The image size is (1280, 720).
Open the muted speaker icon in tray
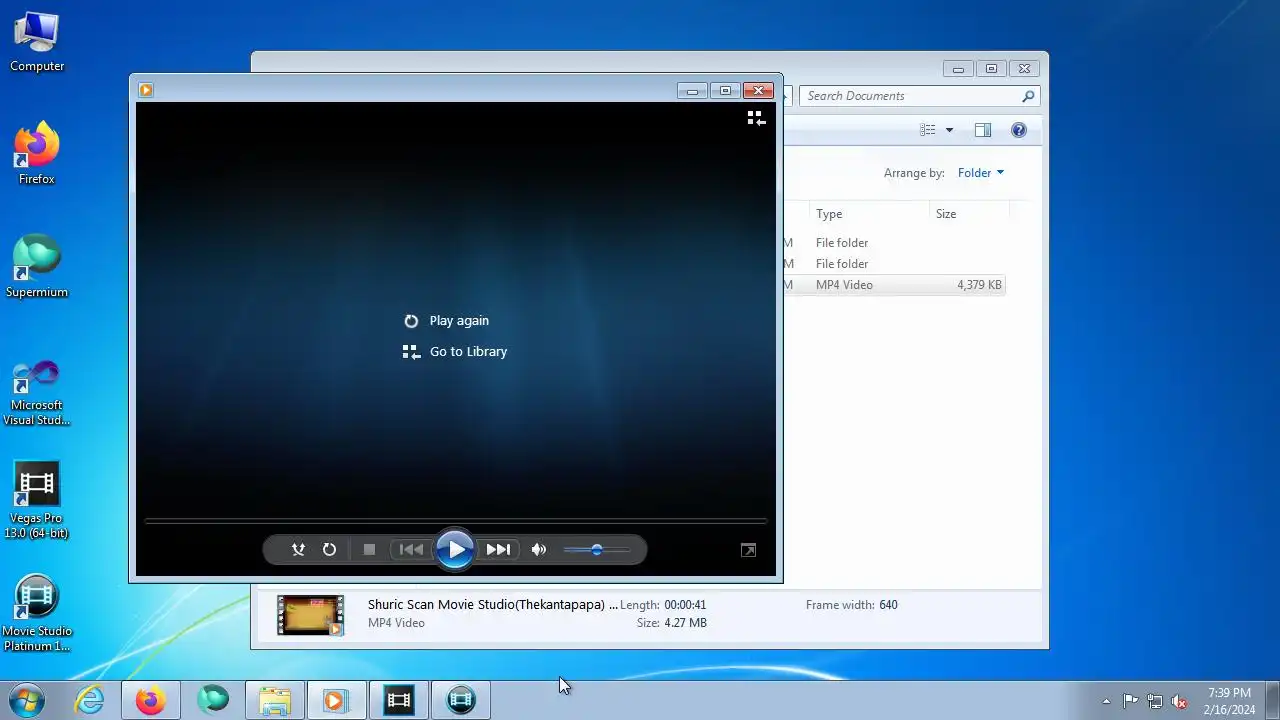point(1180,701)
